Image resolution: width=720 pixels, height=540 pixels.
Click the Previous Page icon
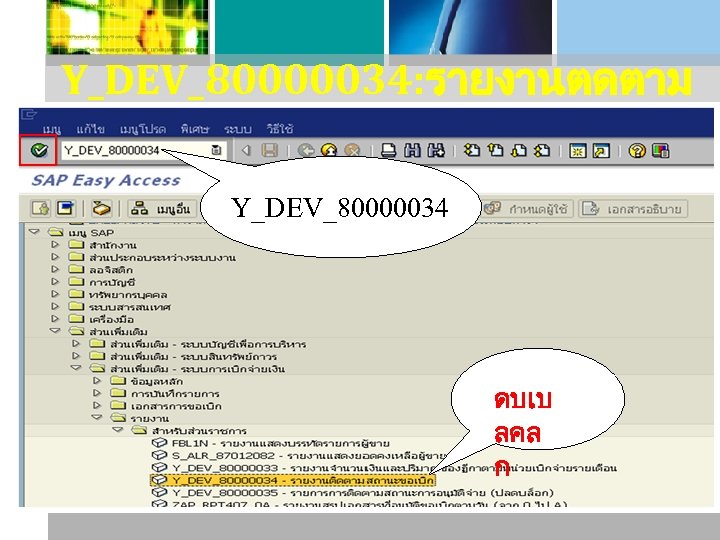point(495,150)
